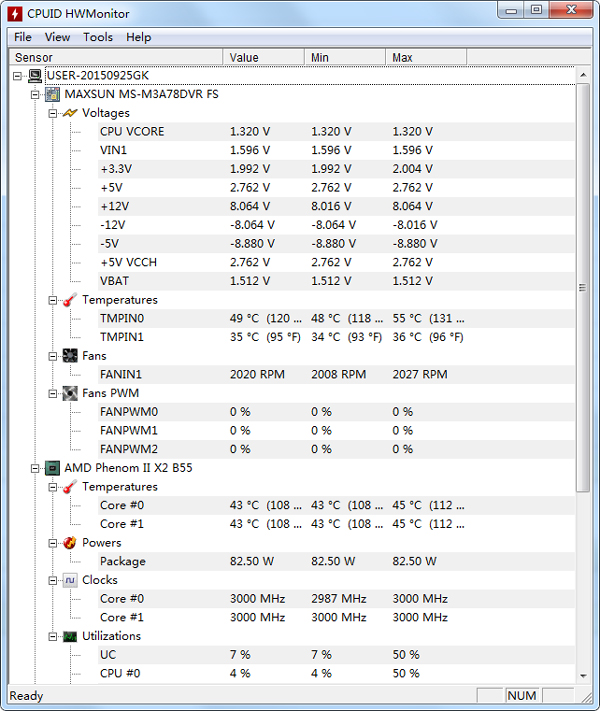This screenshot has height=711, width=600.
Task: Maximize the HWMonitor window
Action: (537, 10)
